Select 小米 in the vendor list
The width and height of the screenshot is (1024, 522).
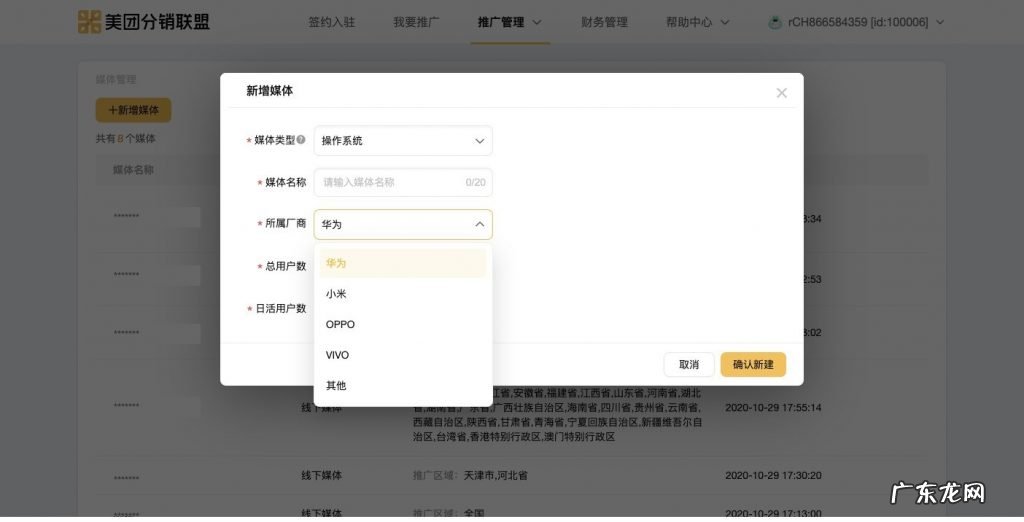(403, 294)
